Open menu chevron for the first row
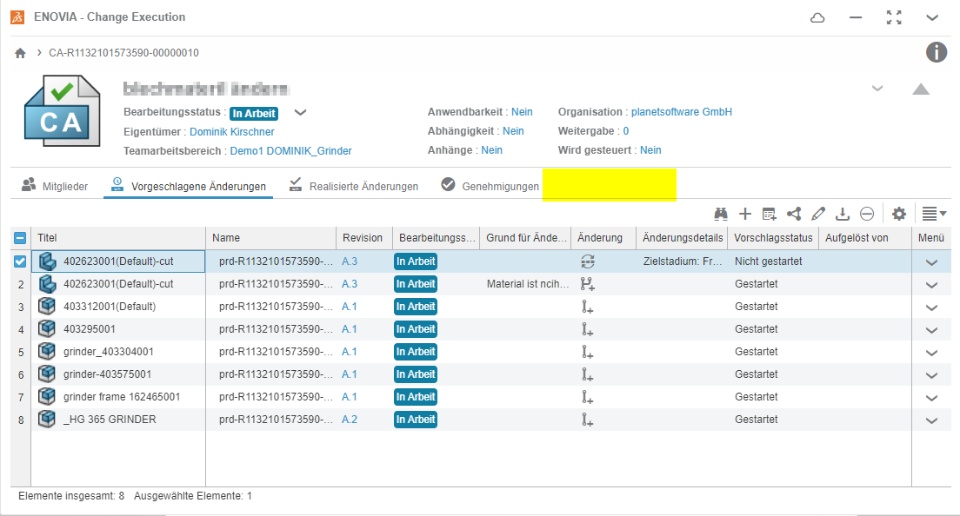960x516 pixels. coord(931,263)
